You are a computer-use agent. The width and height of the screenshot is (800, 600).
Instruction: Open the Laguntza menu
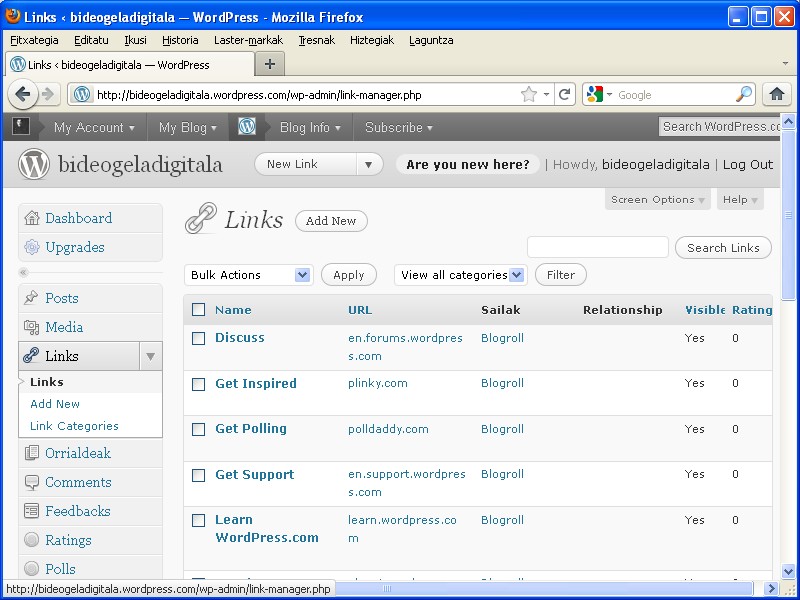(431, 40)
